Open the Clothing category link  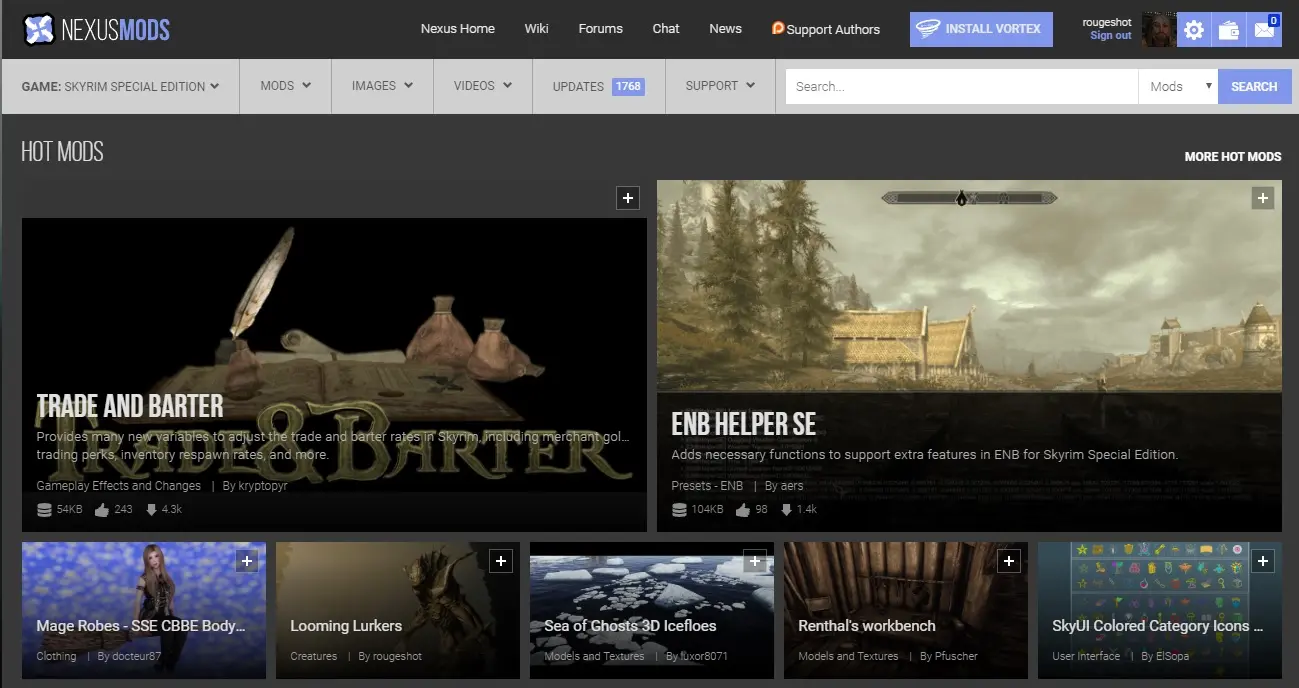(56, 657)
